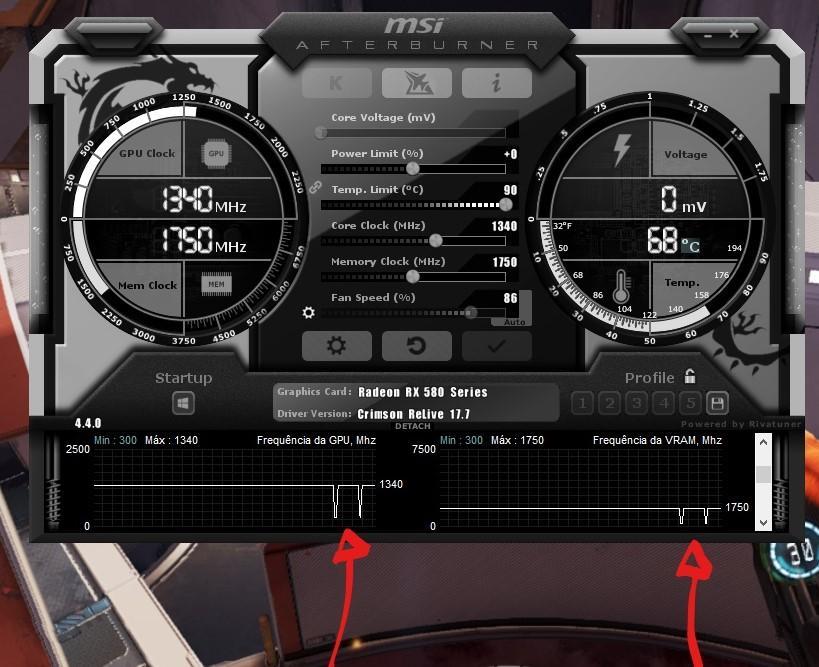Image resolution: width=819 pixels, height=667 pixels.
Task: Click the thermometer temperature icon
Action: (621, 286)
